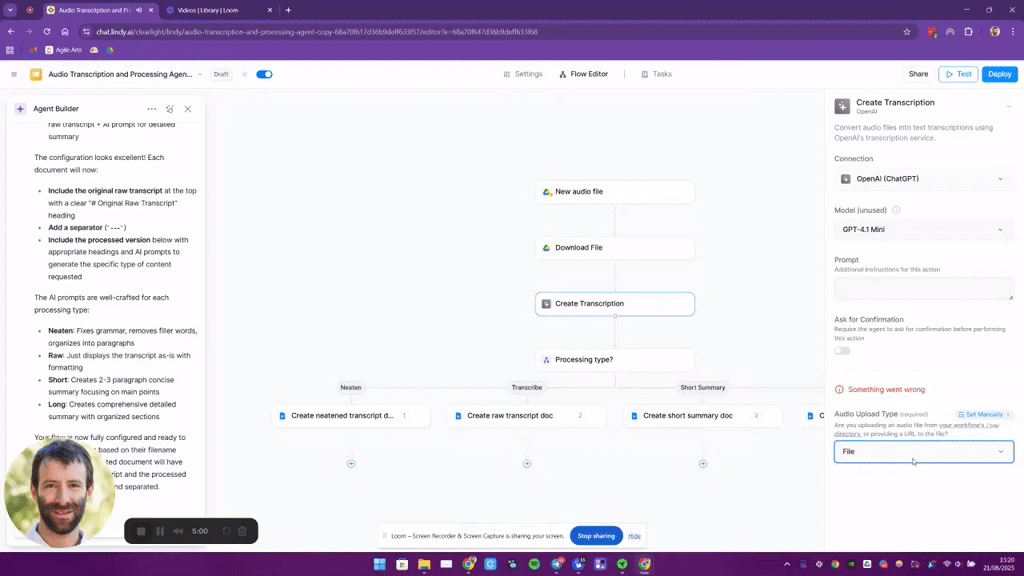Pause the Loom recording
This screenshot has height=576, width=1024.
point(159,531)
